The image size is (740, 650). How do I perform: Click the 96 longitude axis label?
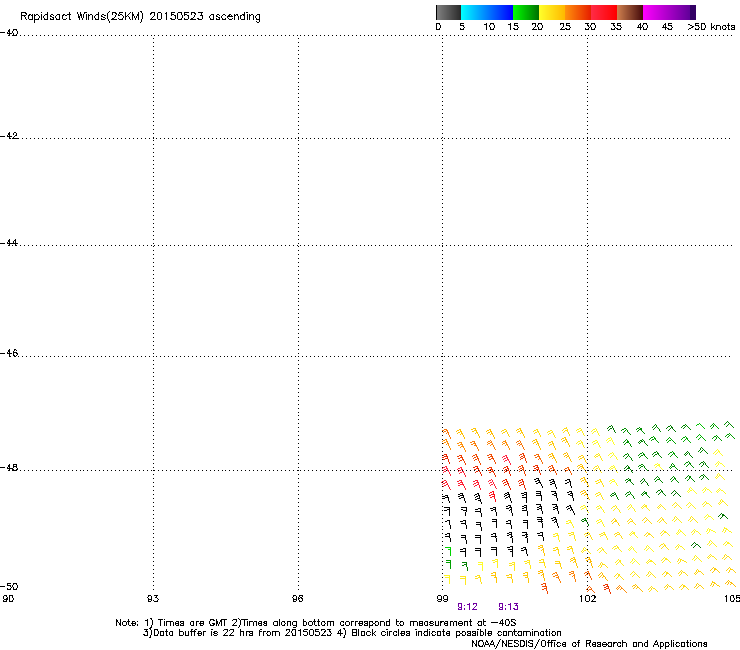tap(297, 599)
